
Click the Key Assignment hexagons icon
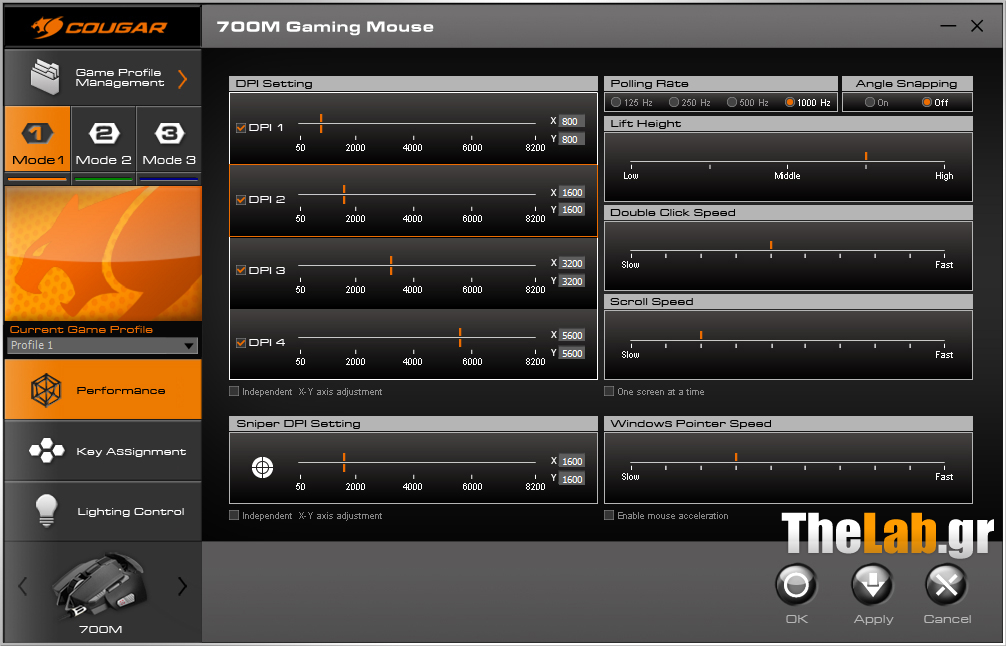click(46, 450)
